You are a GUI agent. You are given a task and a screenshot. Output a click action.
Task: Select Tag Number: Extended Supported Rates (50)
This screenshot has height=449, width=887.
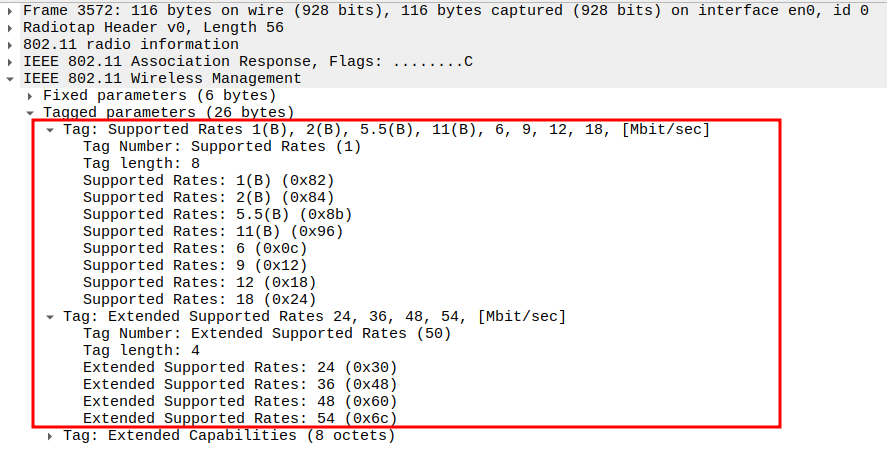pos(267,333)
